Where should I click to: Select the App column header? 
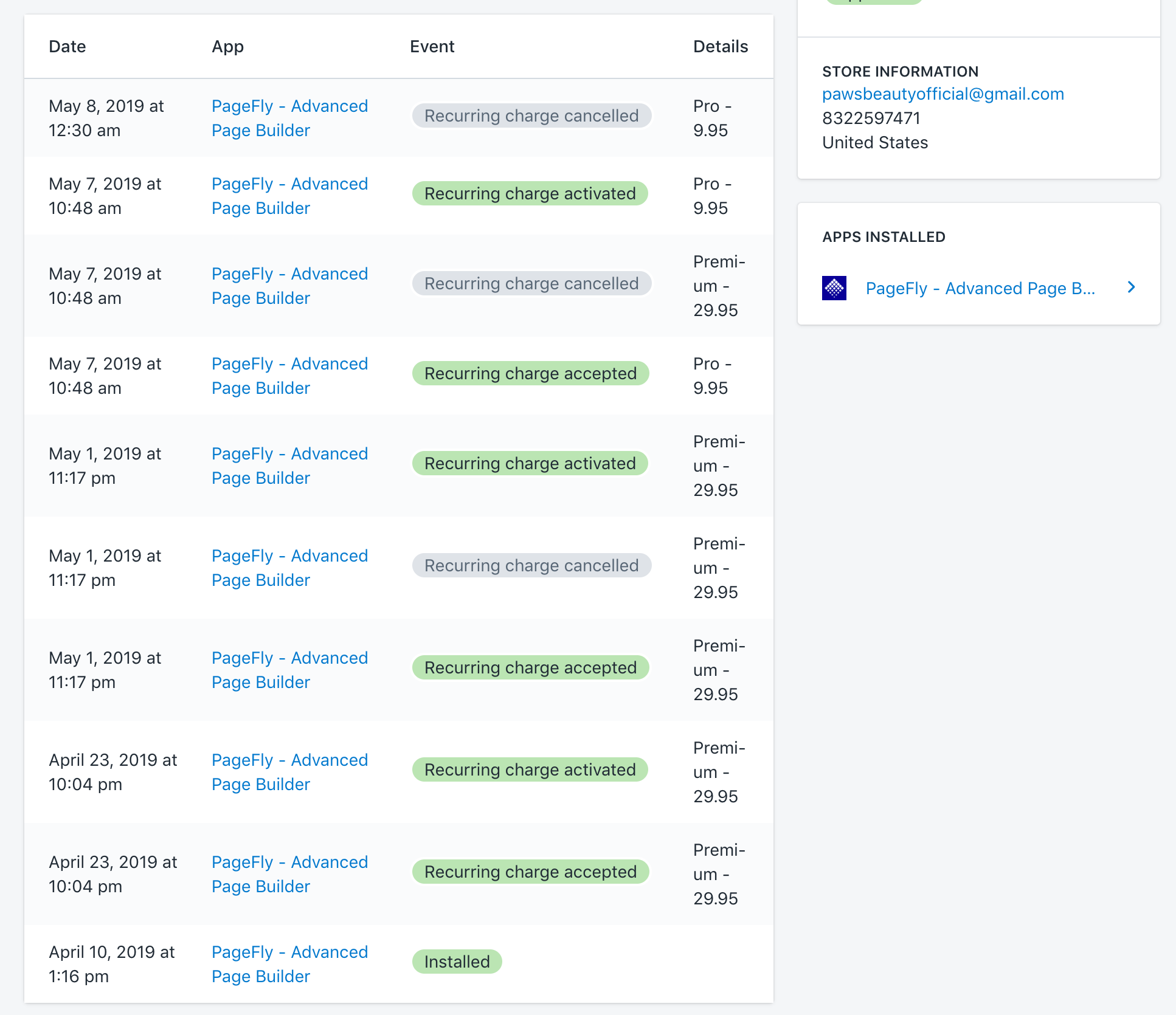click(x=227, y=47)
